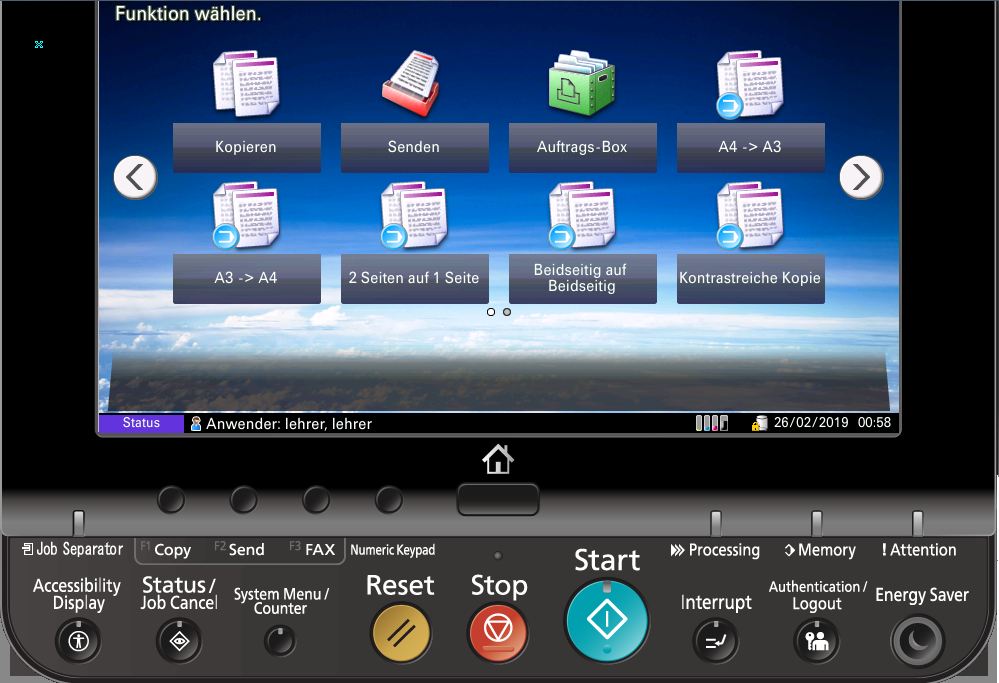Choose the 2 Seiten auf 1 Seite button
Viewport: 999px width, 683px height.
coord(414,278)
